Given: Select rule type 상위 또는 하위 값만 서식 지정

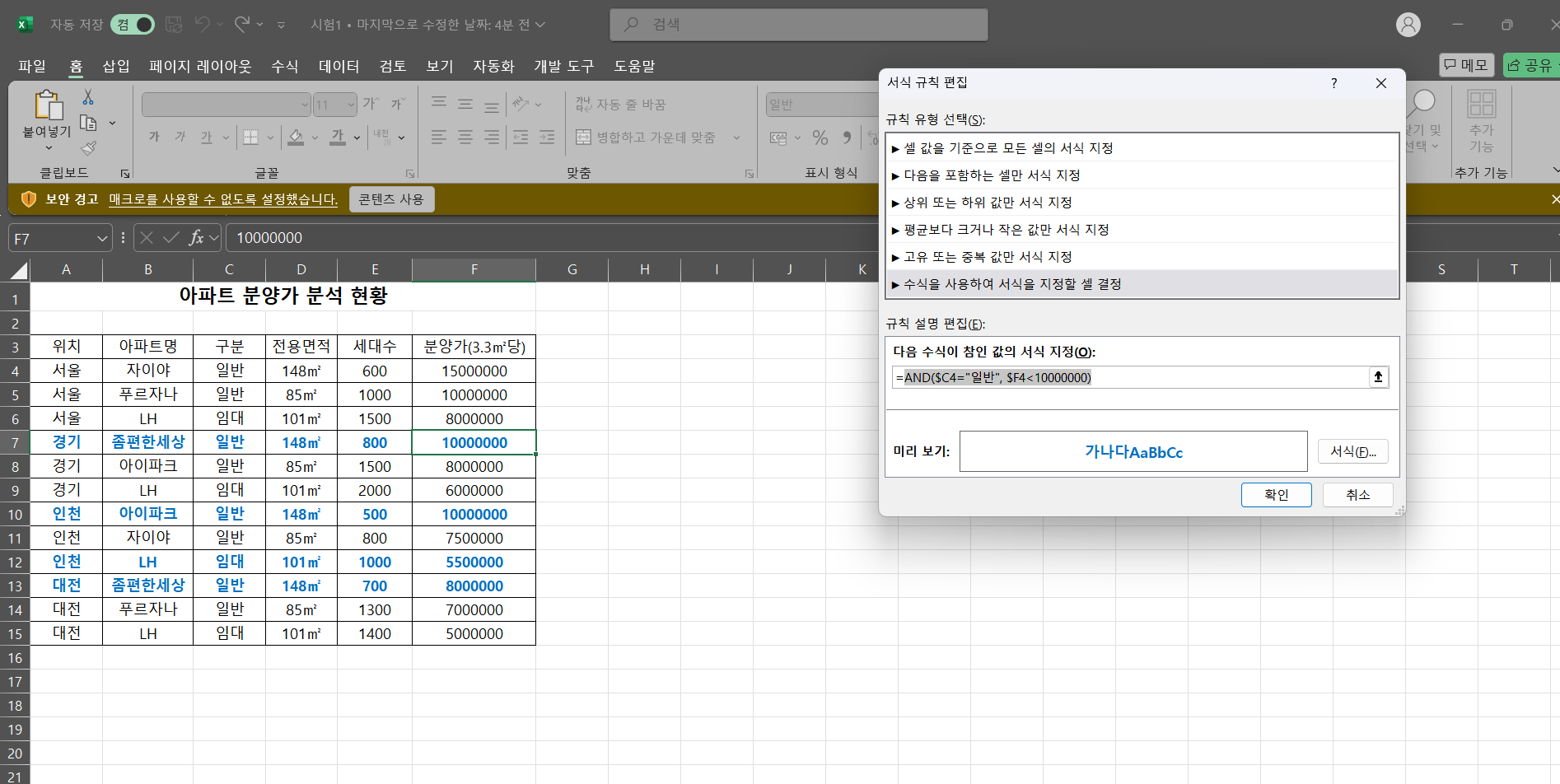Looking at the screenshot, I should [x=988, y=203].
